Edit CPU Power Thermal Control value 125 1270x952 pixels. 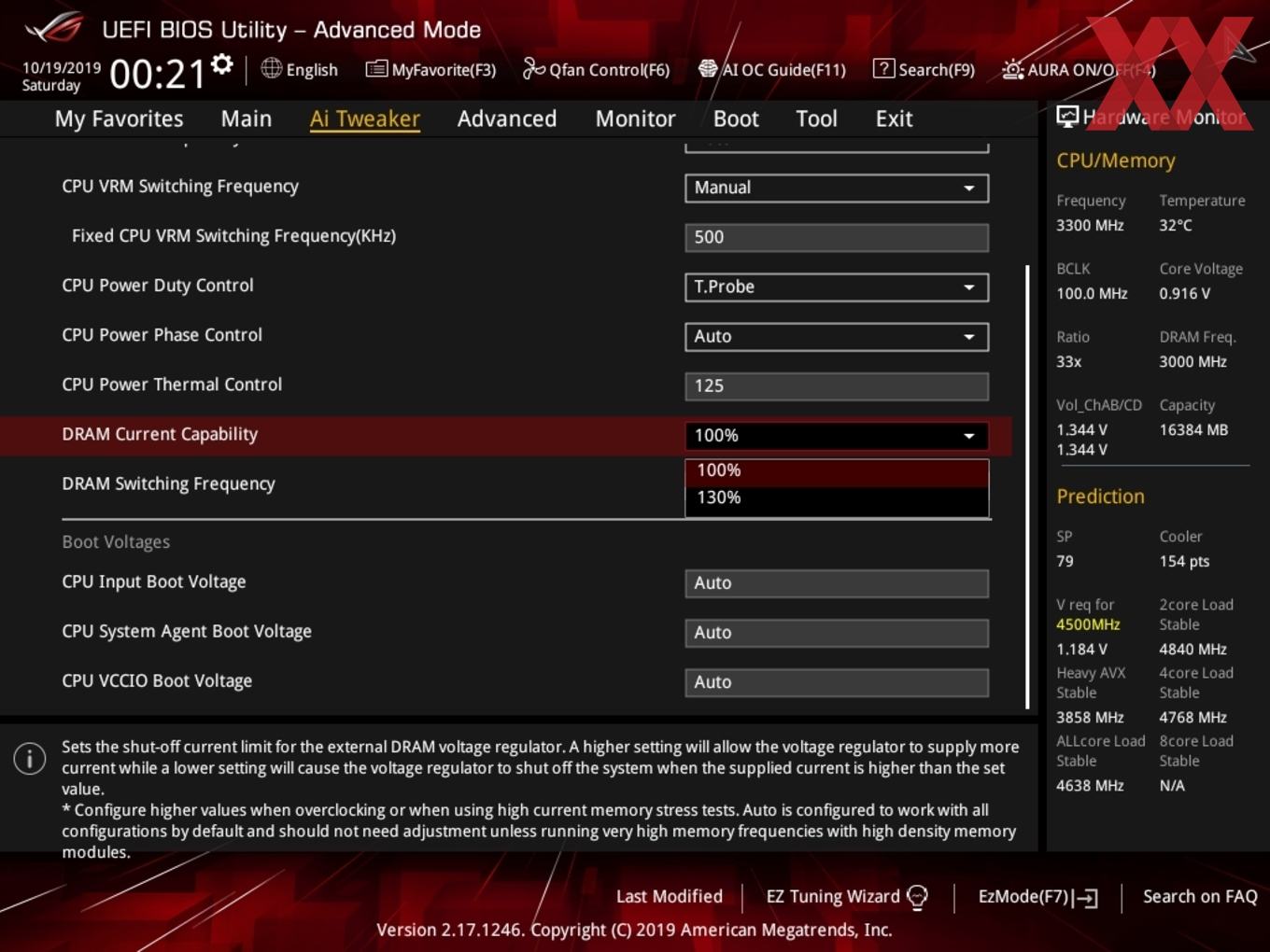point(837,385)
